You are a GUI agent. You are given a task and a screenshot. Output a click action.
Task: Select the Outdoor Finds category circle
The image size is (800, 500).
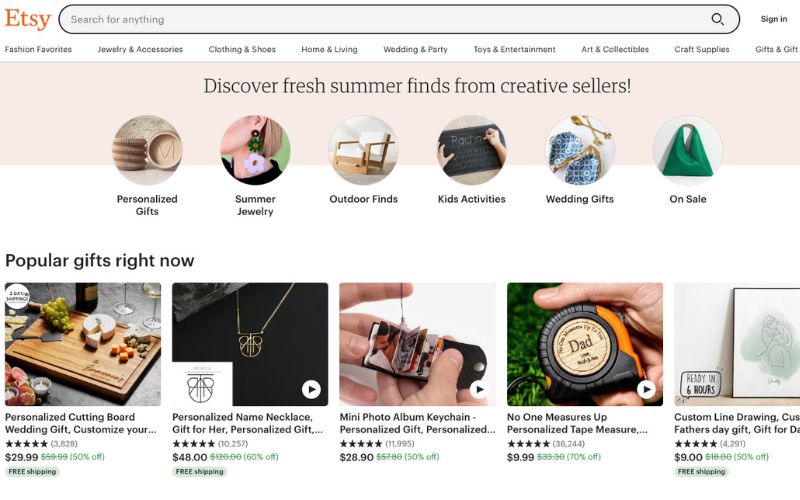[363, 150]
